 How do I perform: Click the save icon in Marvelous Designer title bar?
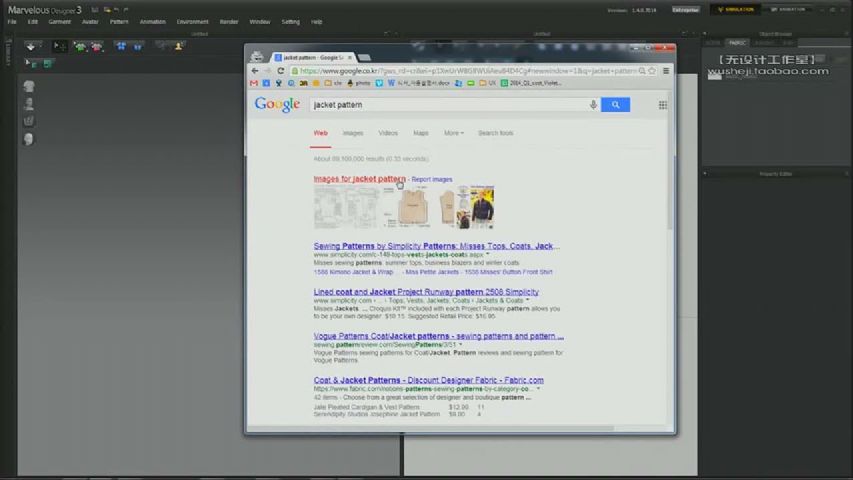[95, 10]
